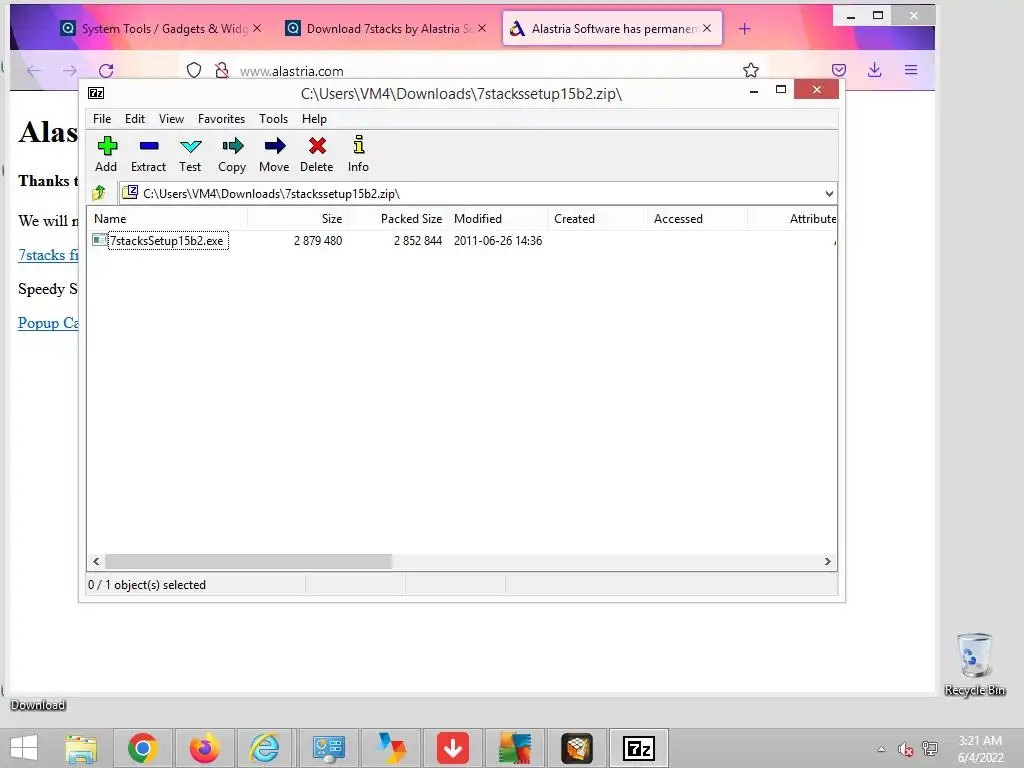Screen dimensions: 1024x768
Task: Click the modified date 2011-06-26 14:36
Action: tap(498, 240)
